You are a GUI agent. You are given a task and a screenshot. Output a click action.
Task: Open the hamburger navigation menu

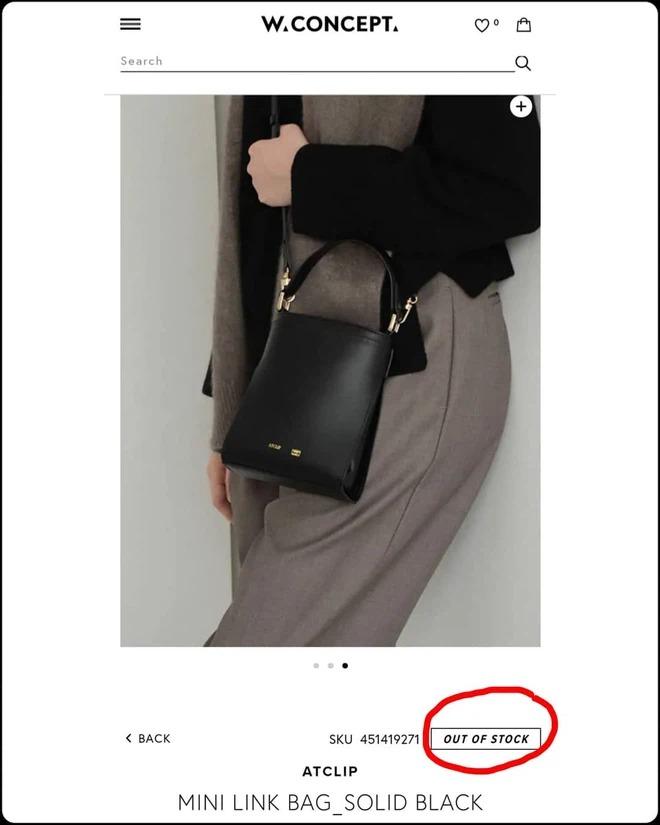[x=130, y=24]
